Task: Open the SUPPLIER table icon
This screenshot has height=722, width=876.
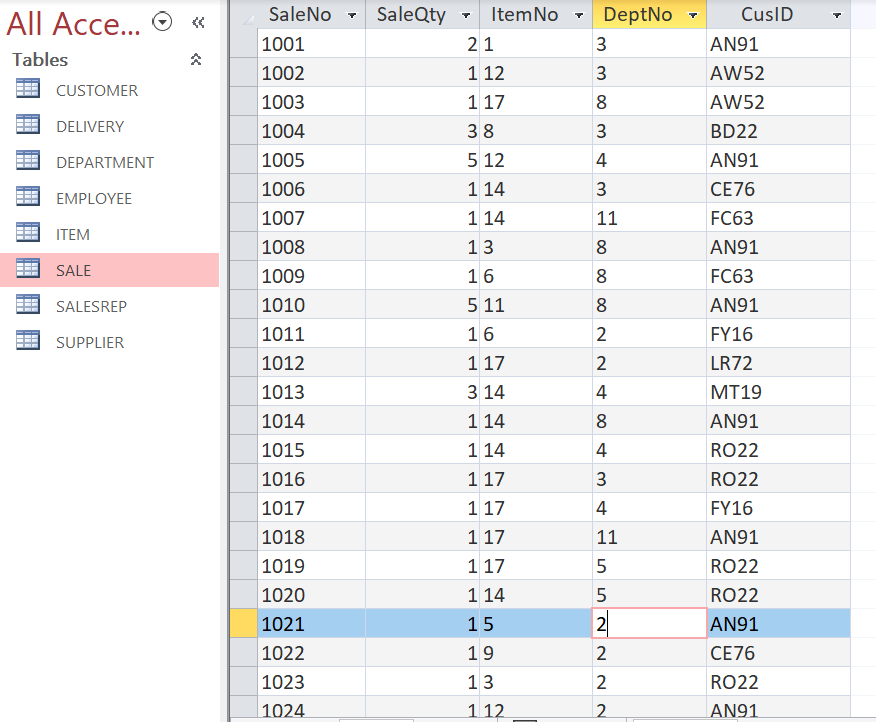Action: pos(29,342)
